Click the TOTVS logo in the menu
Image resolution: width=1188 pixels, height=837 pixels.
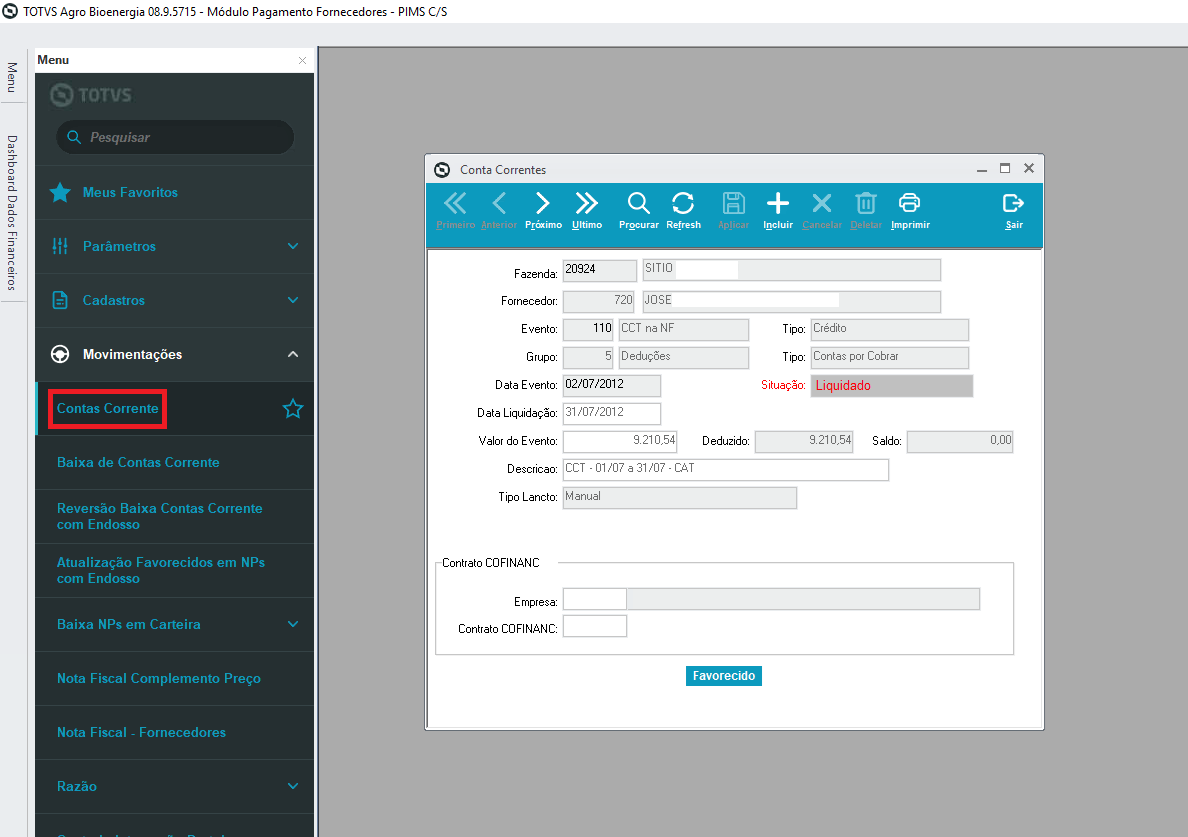pos(91,95)
